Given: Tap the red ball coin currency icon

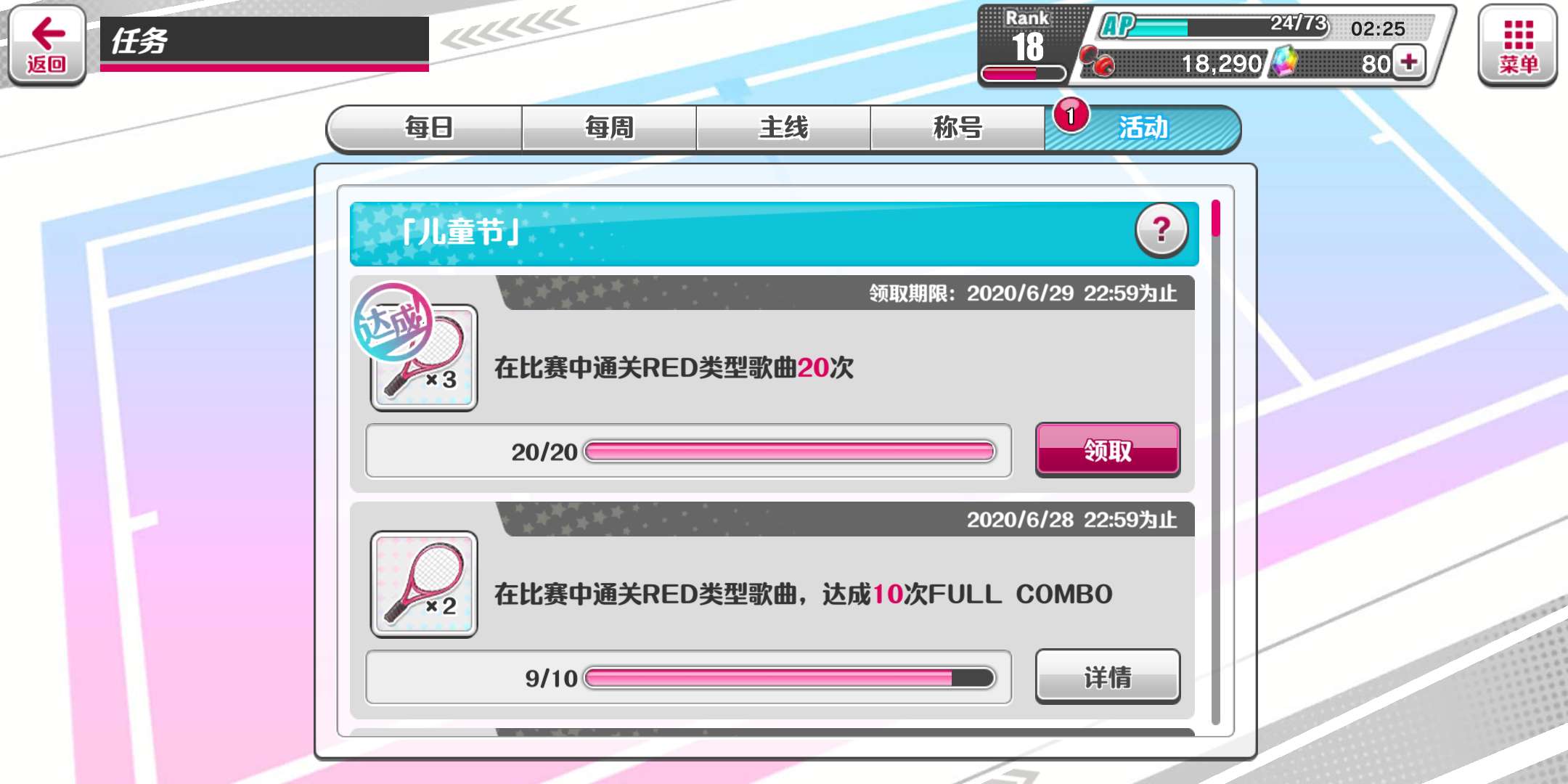Looking at the screenshot, I should point(1096,61).
